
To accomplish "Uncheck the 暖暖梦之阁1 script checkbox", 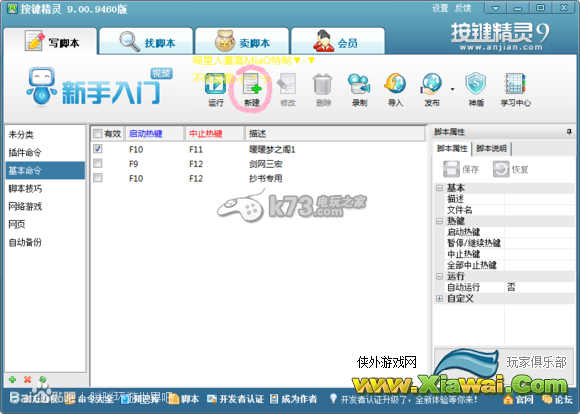I will pos(98,149).
